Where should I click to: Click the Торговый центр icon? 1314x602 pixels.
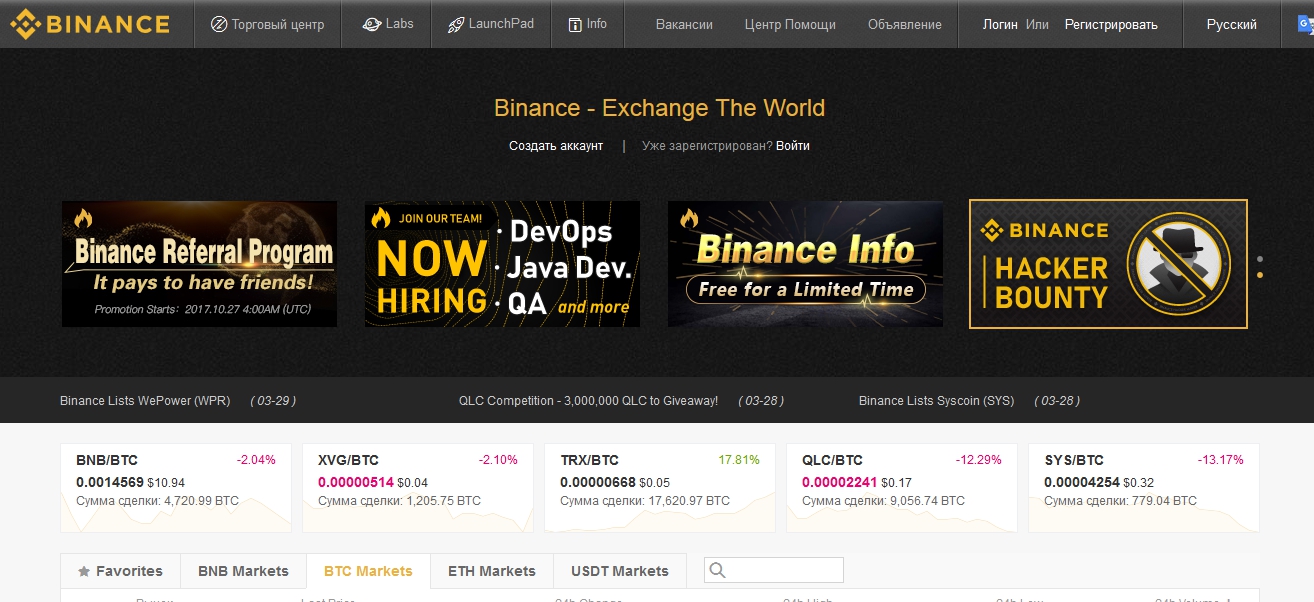point(219,24)
